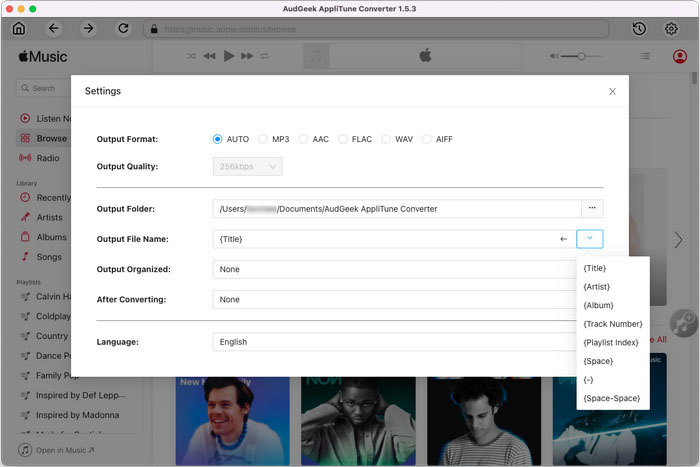Open the After Converting dropdown
The image size is (700, 467).
(x=394, y=300)
